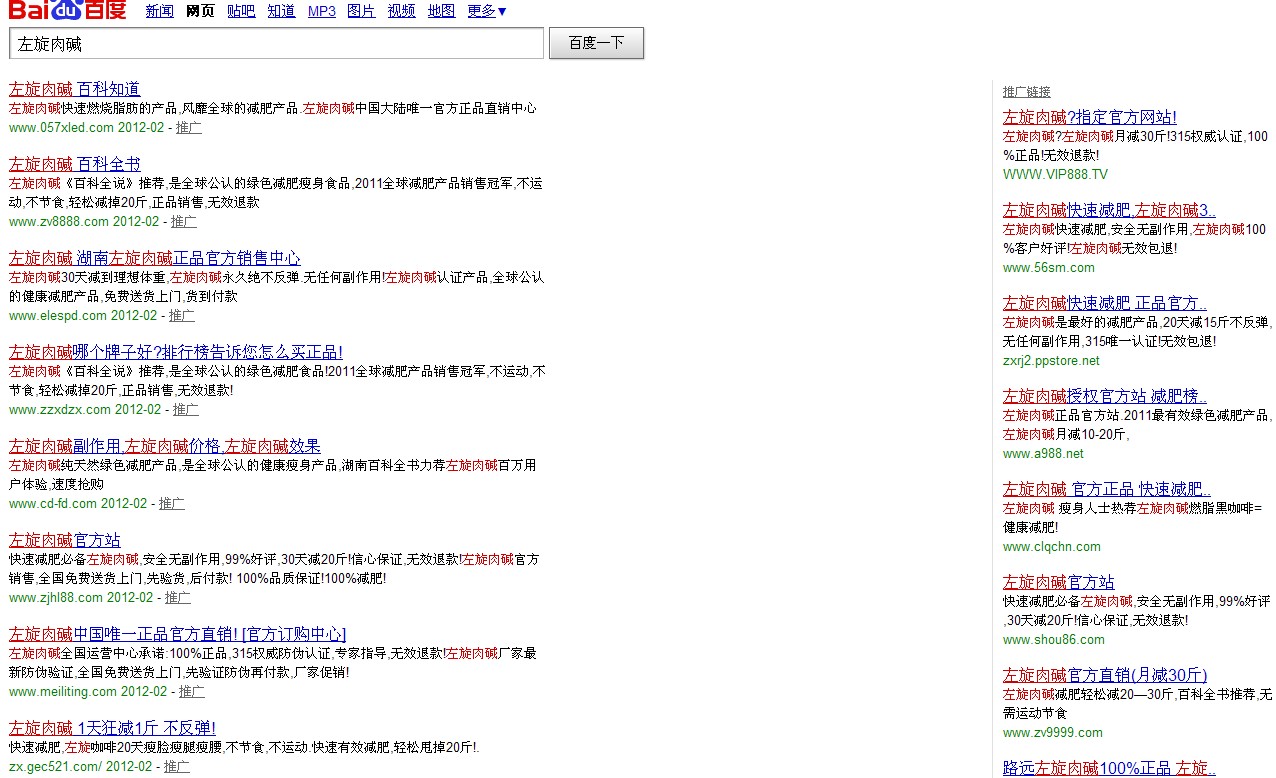
Task: Click the green URL www.zjhl88.com
Action: (56, 598)
